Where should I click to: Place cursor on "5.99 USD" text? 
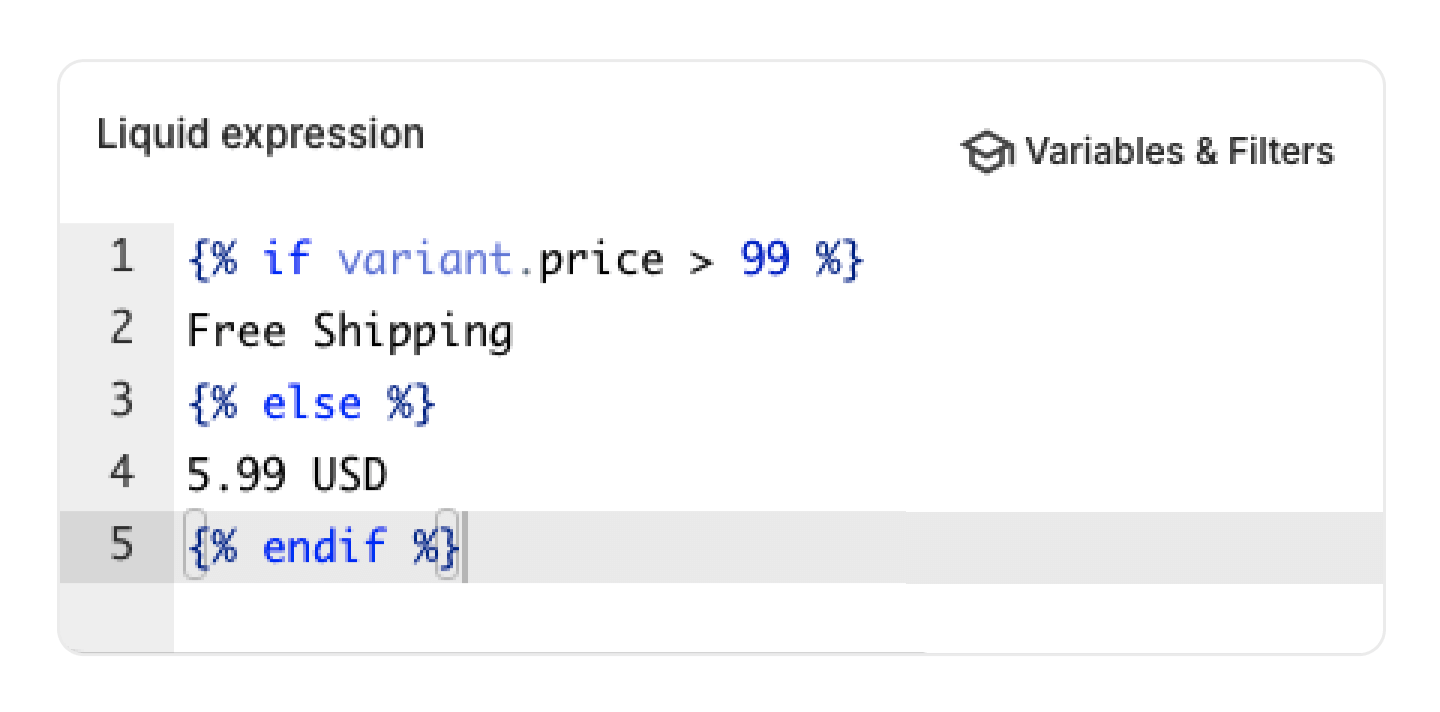pyautogui.click(x=287, y=474)
